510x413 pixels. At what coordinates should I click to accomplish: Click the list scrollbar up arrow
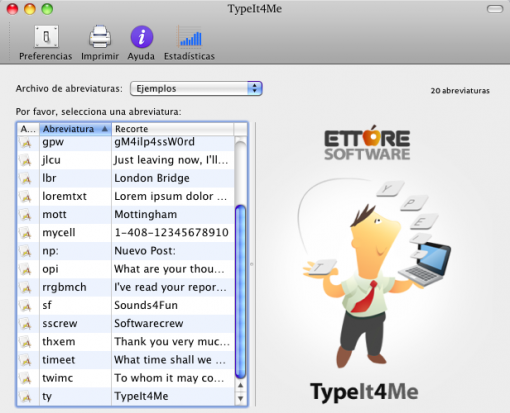point(240,386)
